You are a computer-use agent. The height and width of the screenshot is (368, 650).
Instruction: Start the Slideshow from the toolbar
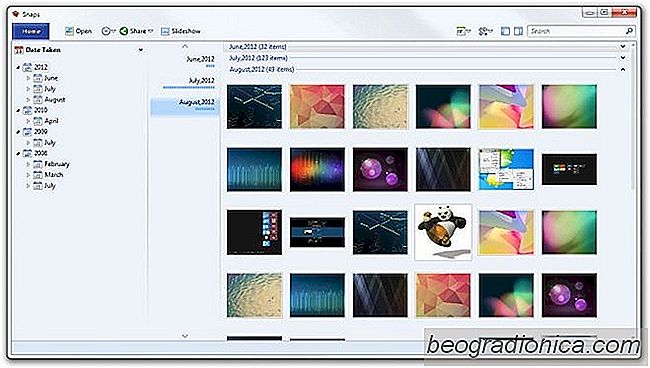click(181, 31)
